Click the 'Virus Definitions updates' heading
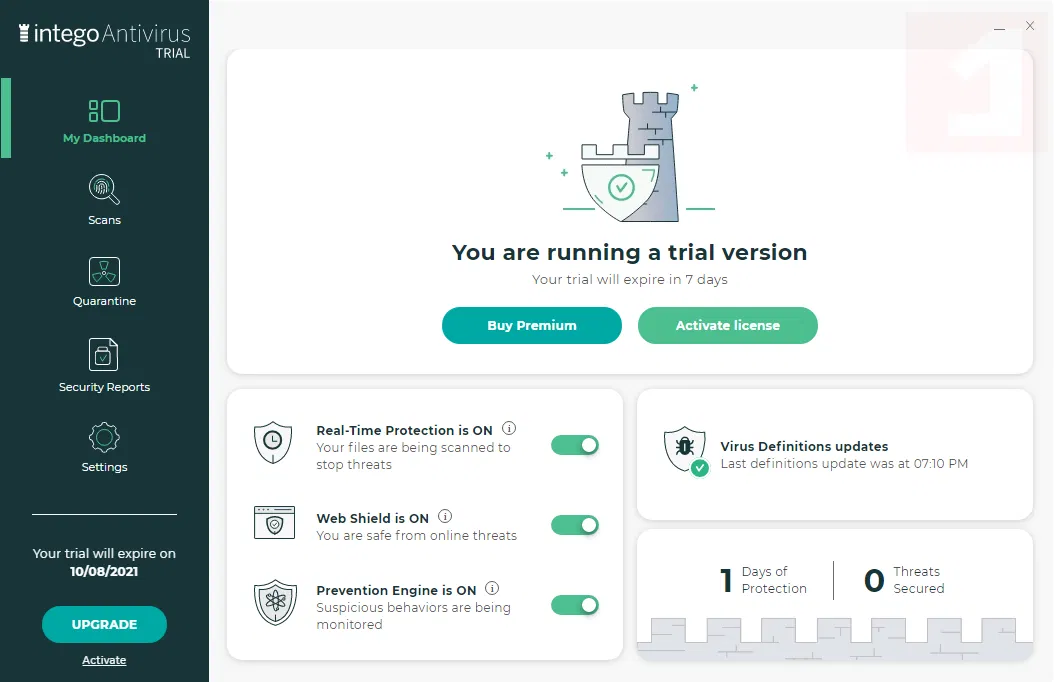Viewport: 1054px width, 682px height. (x=804, y=446)
